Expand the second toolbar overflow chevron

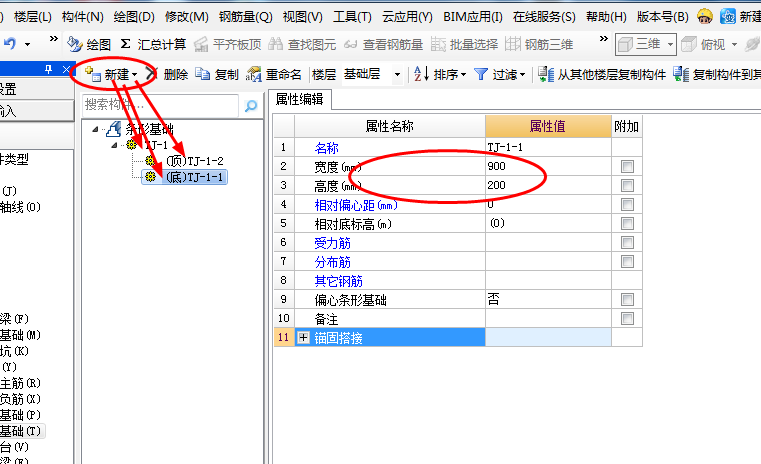click(603, 38)
